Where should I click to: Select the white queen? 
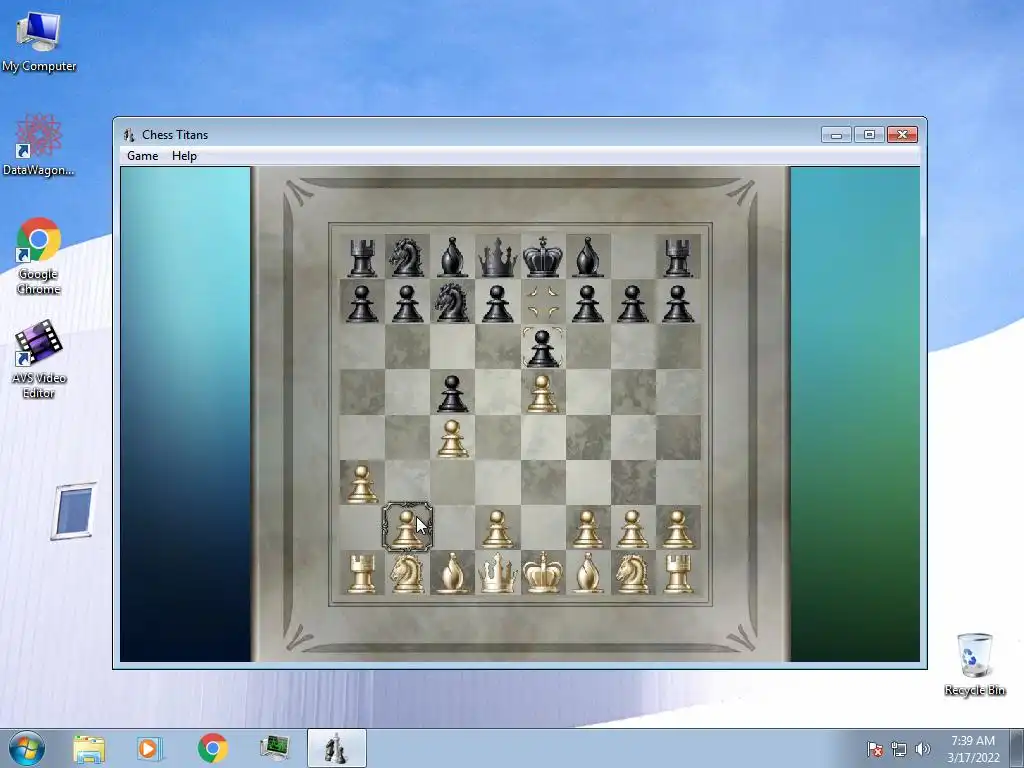(x=497, y=573)
